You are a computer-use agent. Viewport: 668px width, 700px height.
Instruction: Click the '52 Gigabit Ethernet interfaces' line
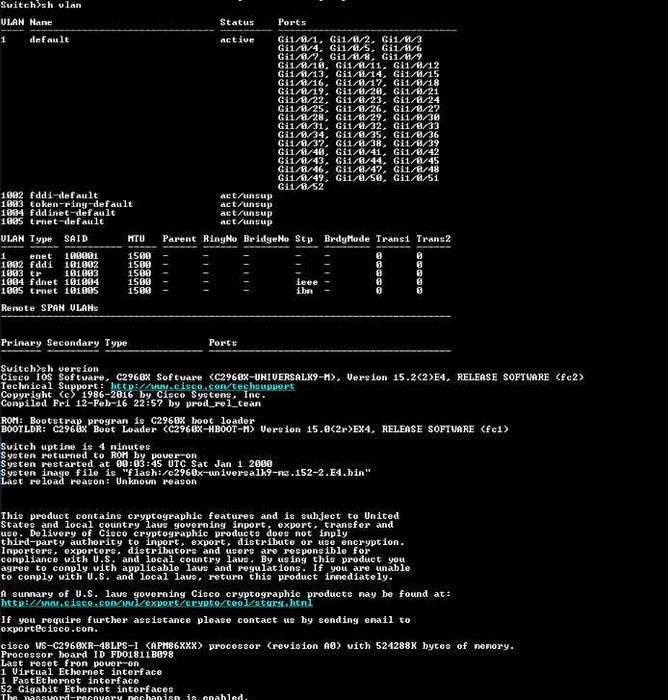coord(87,690)
